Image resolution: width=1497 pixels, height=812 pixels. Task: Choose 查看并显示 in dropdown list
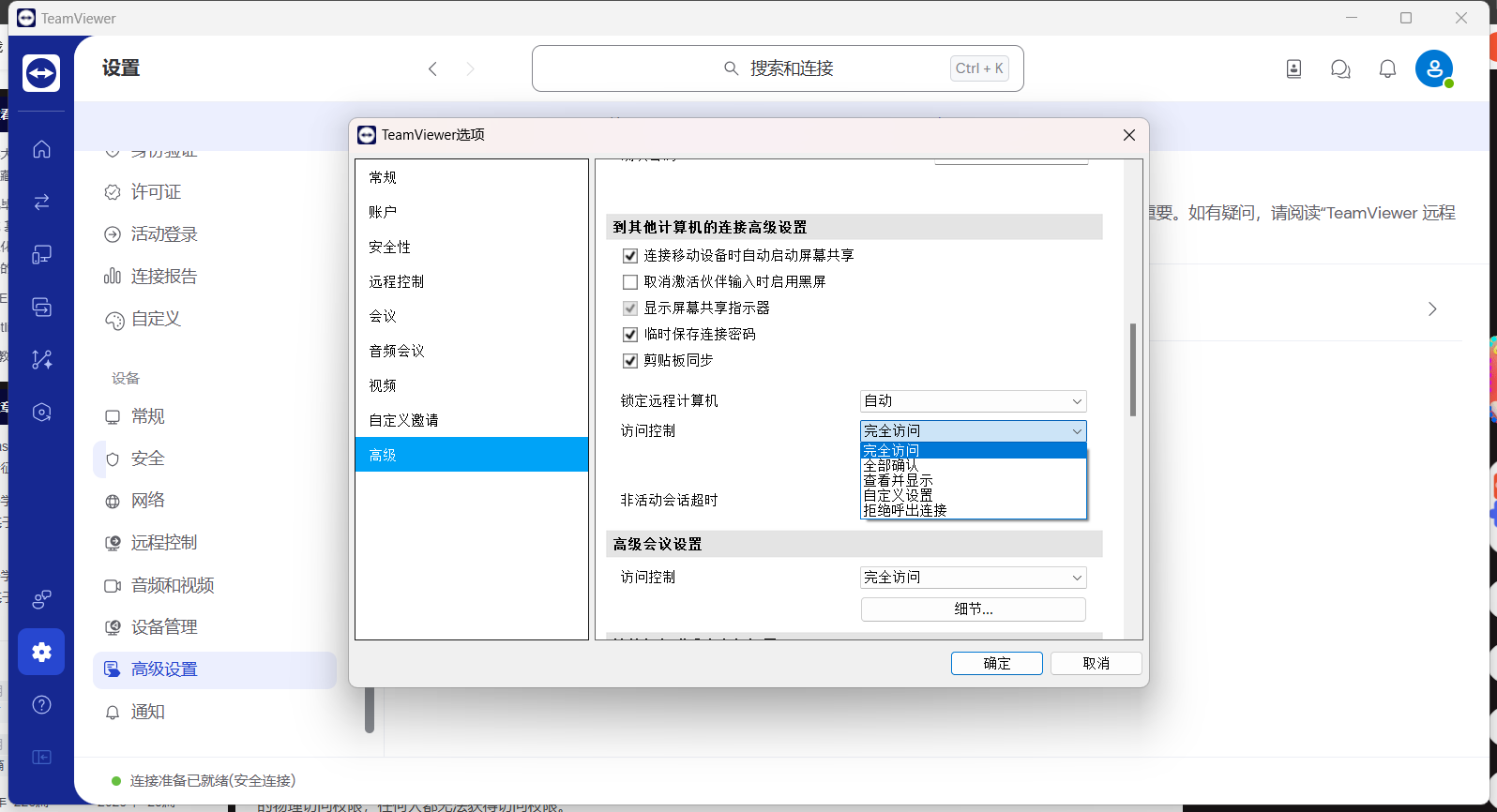(x=973, y=481)
